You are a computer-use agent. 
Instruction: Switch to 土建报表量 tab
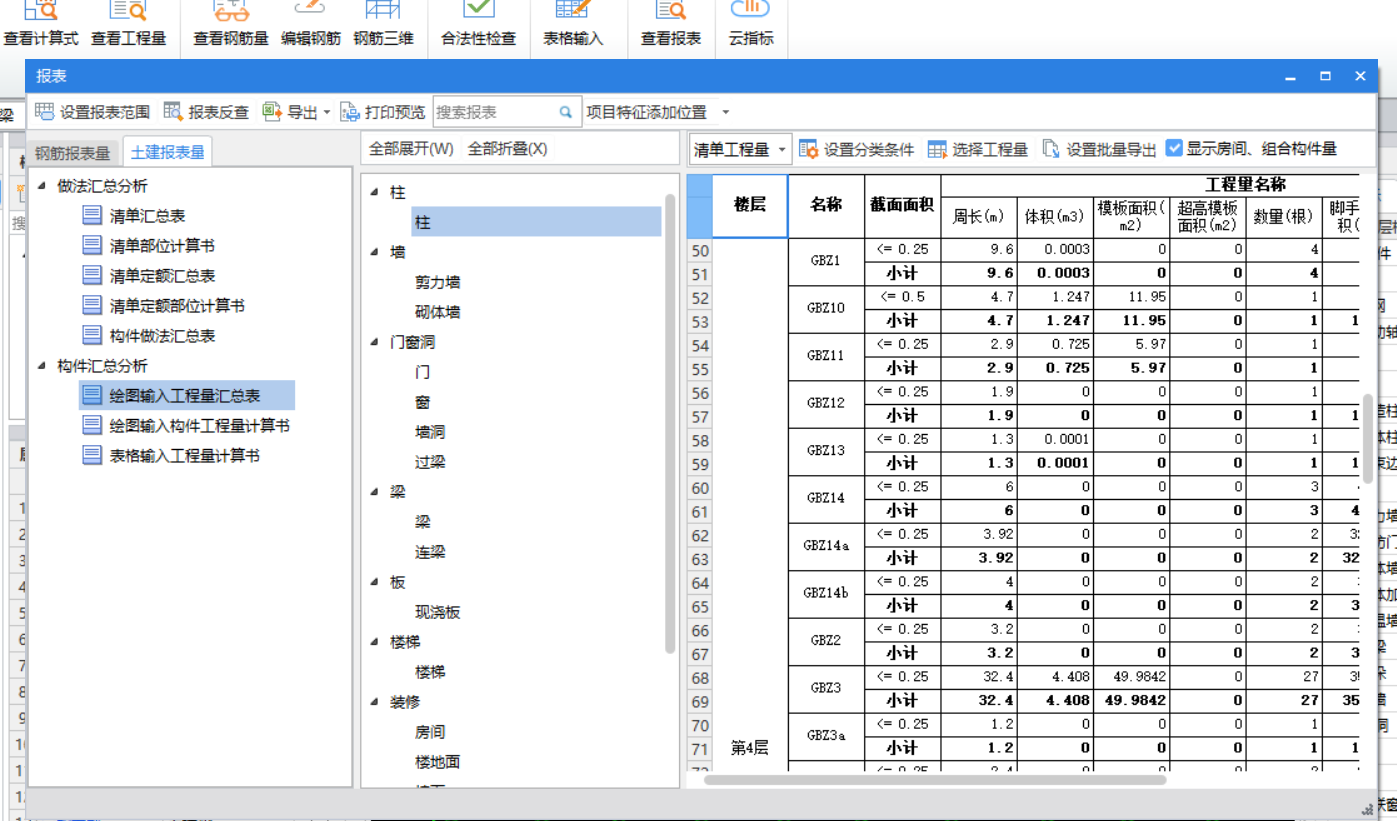(168, 152)
